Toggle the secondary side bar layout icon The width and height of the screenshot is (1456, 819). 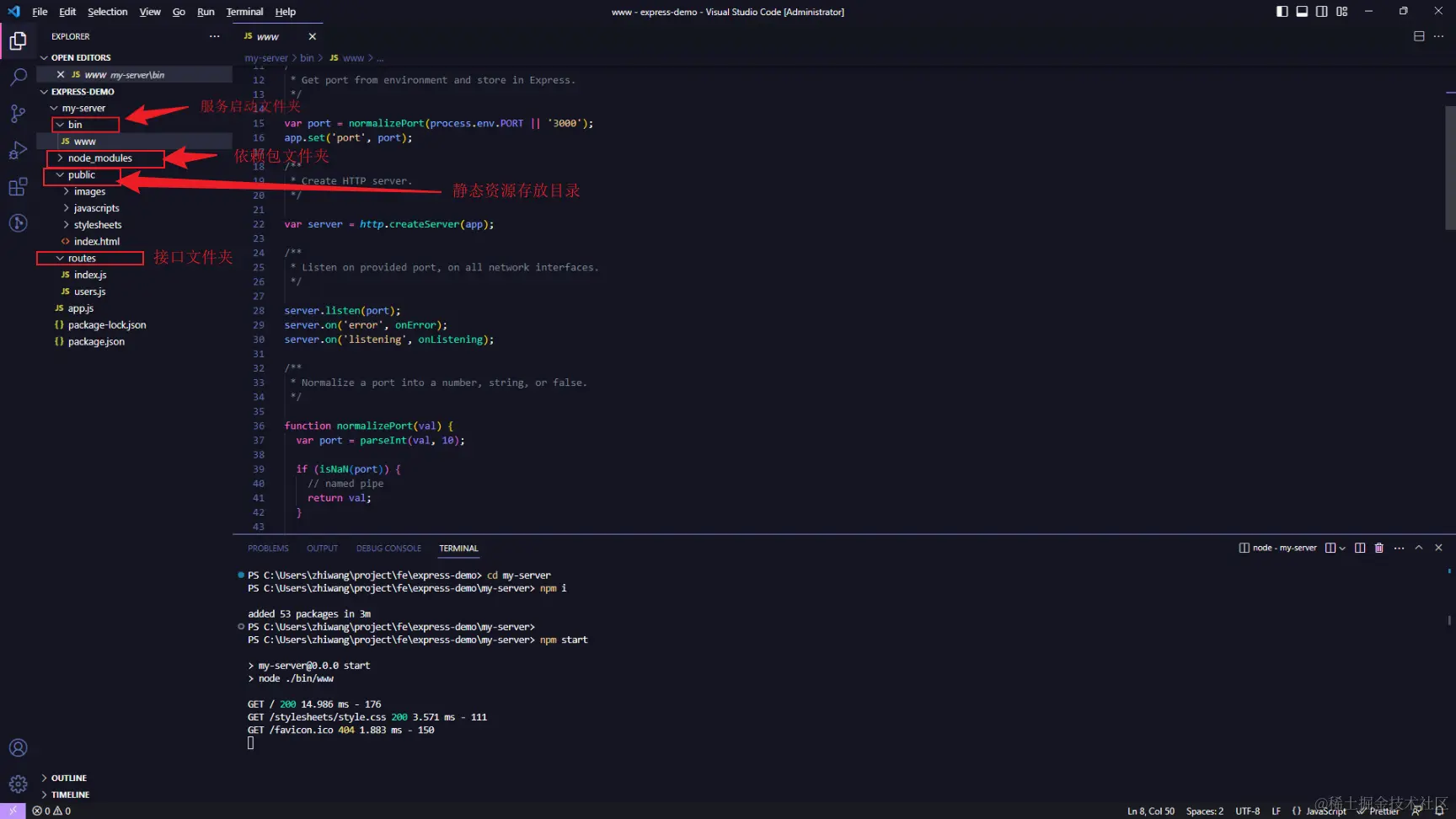coord(1322,12)
